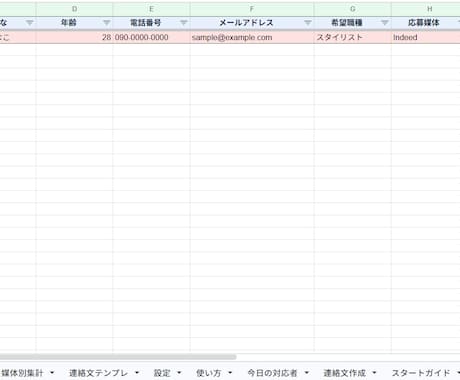Select the phone cell 090-0000-0000

point(151,37)
